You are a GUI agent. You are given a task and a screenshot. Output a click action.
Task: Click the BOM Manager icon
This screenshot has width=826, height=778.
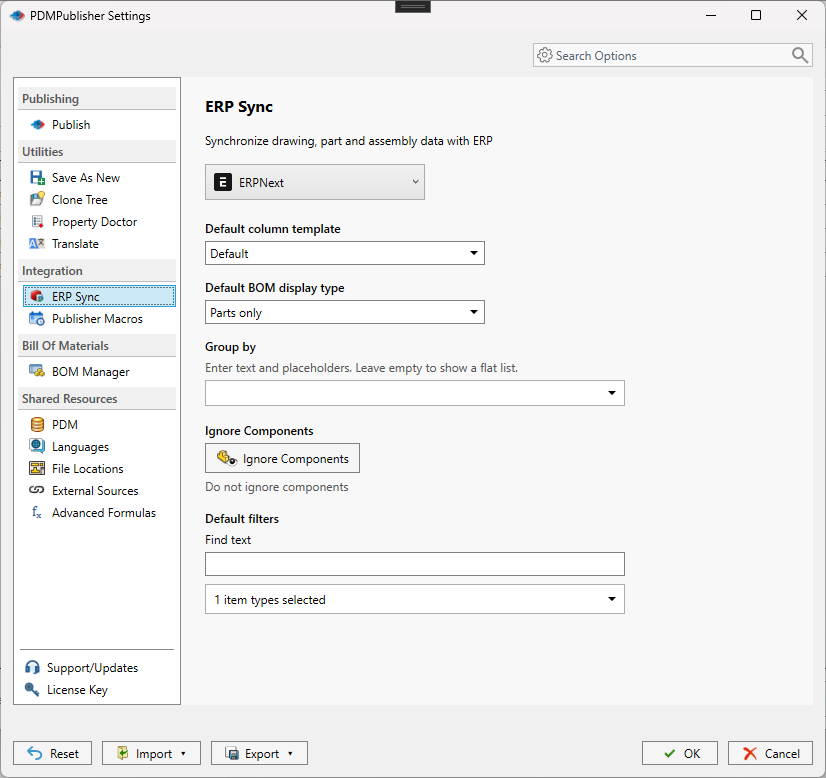click(37, 371)
